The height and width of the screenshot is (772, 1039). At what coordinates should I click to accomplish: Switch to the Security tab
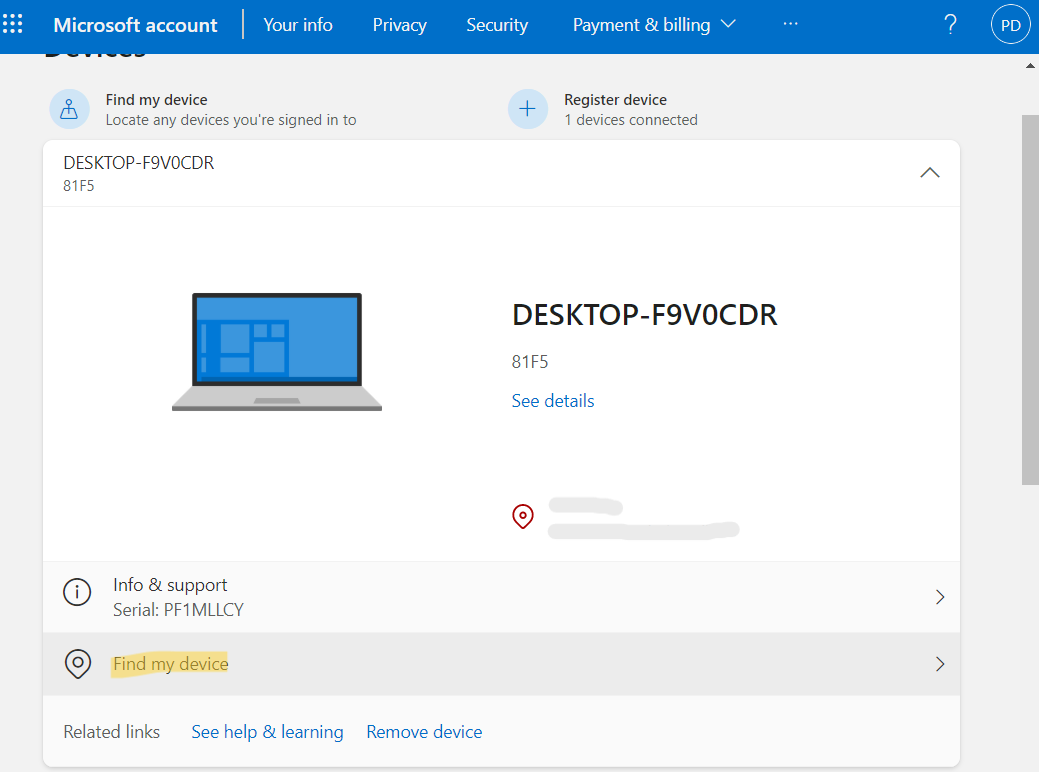pyautogui.click(x=497, y=25)
